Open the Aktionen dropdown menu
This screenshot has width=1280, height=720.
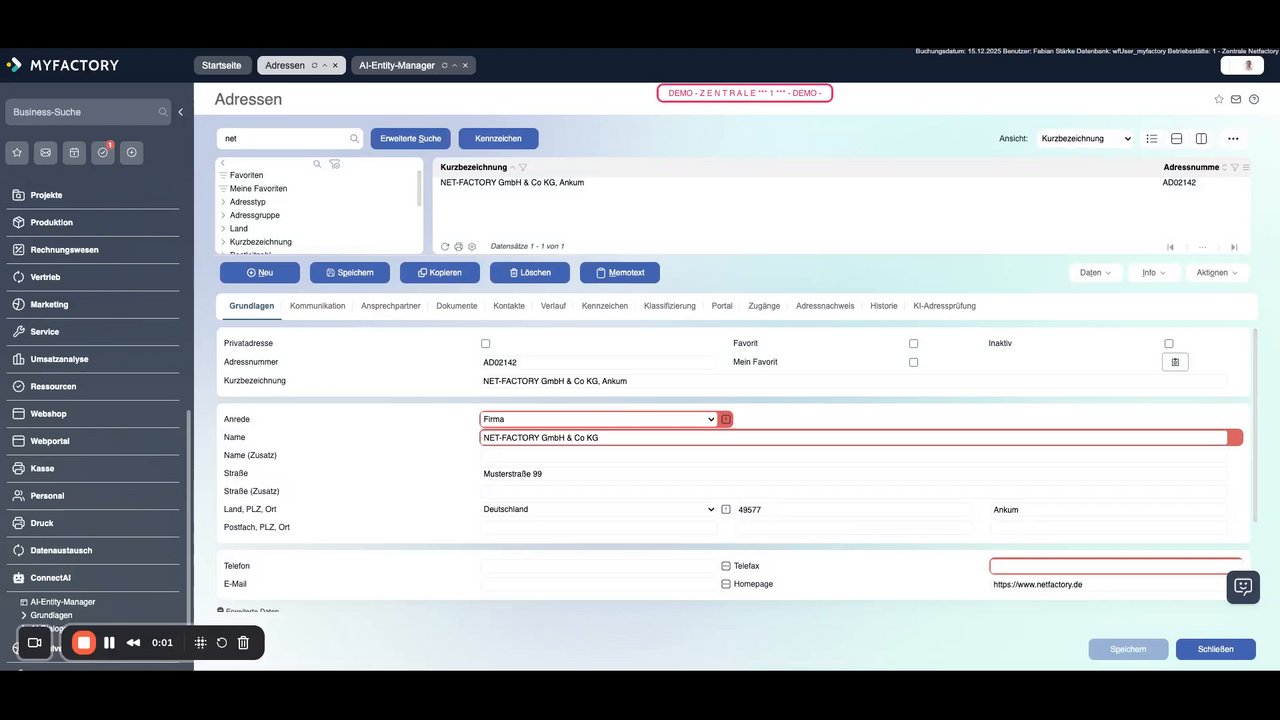(1217, 273)
